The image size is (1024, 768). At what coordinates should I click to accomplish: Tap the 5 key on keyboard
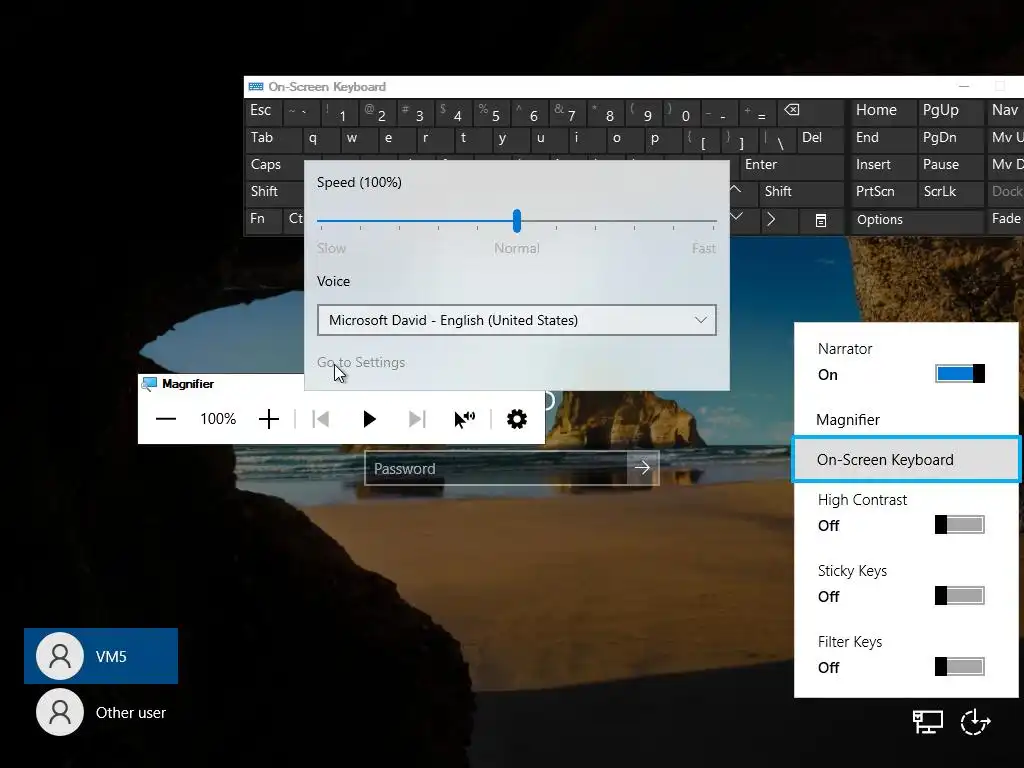click(492, 112)
